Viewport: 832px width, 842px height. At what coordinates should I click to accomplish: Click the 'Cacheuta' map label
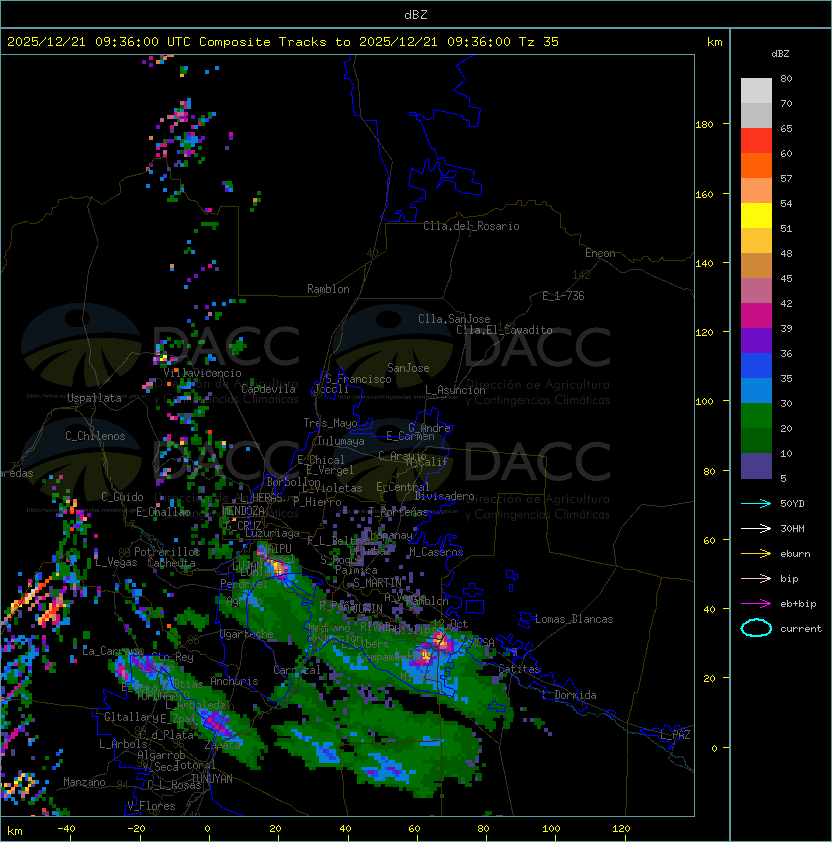(171, 563)
